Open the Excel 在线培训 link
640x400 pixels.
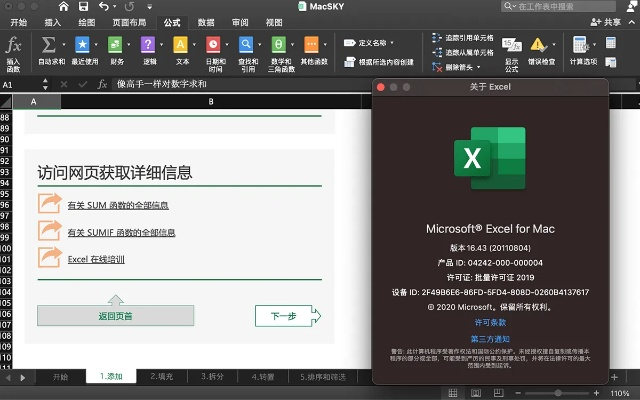coord(96,259)
